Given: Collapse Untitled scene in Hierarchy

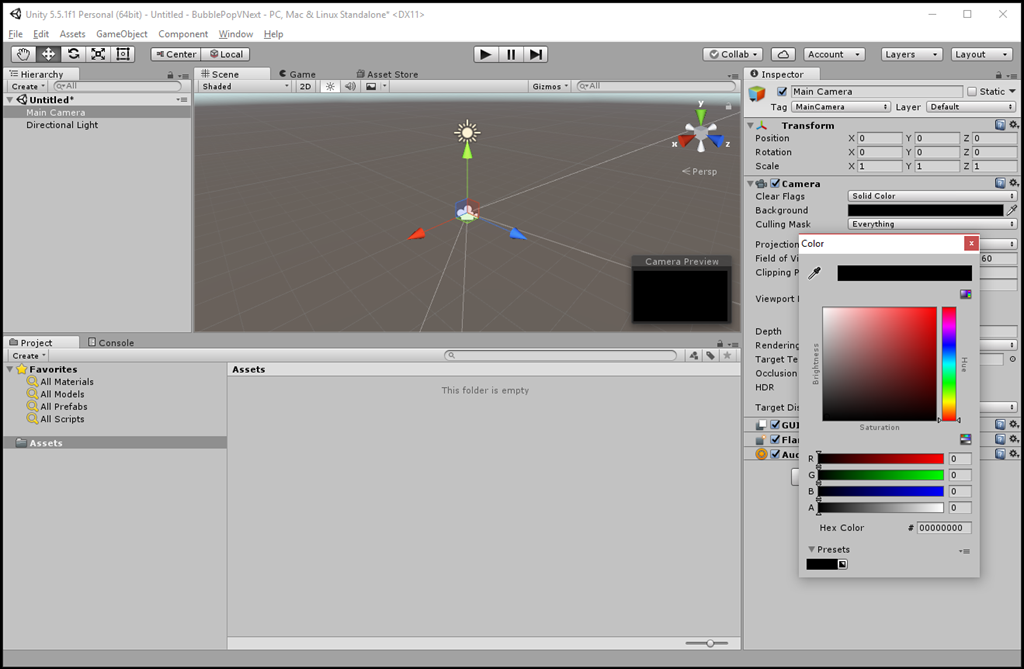Looking at the screenshot, I should (10, 100).
